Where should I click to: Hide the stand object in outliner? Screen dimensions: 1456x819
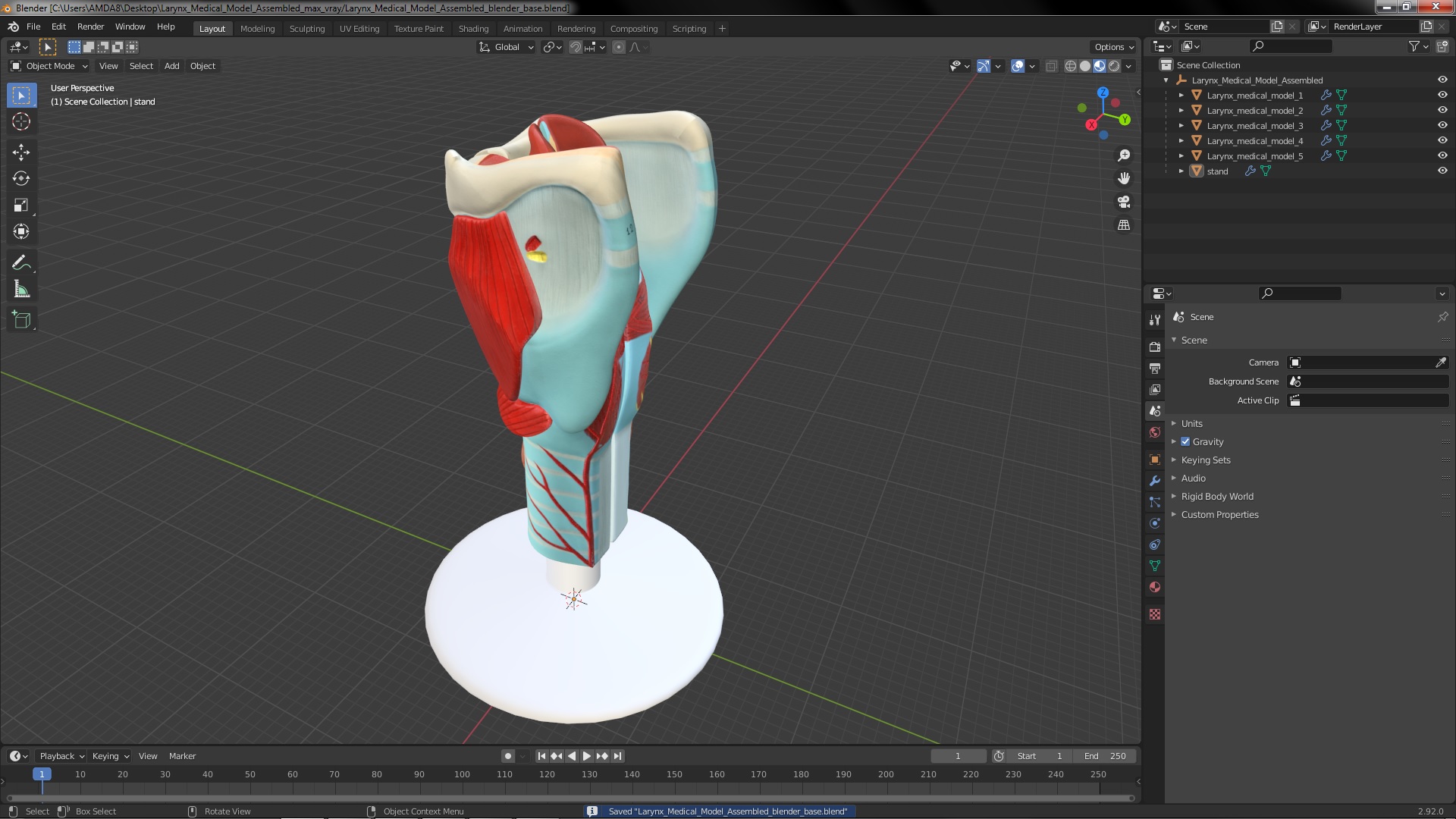coord(1442,171)
